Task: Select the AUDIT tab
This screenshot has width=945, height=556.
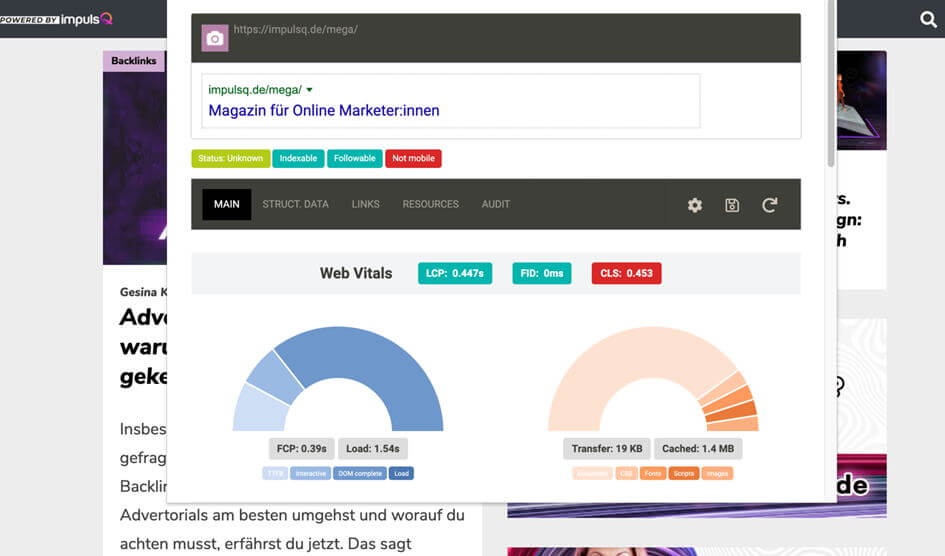Action: pyautogui.click(x=495, y=204)
